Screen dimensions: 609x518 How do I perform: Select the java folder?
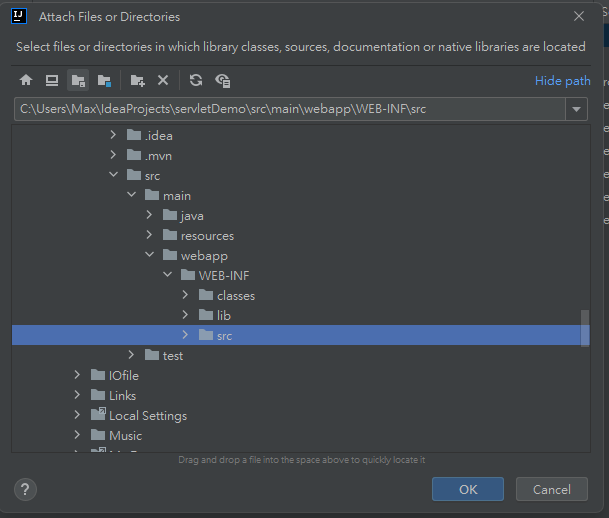tap(183, 216)
